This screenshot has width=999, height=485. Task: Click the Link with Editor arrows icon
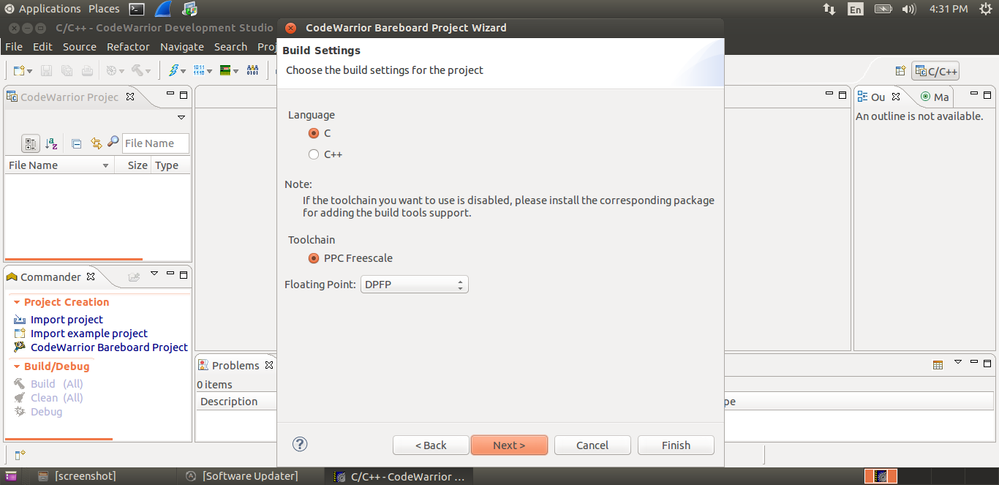coord(96,143)
